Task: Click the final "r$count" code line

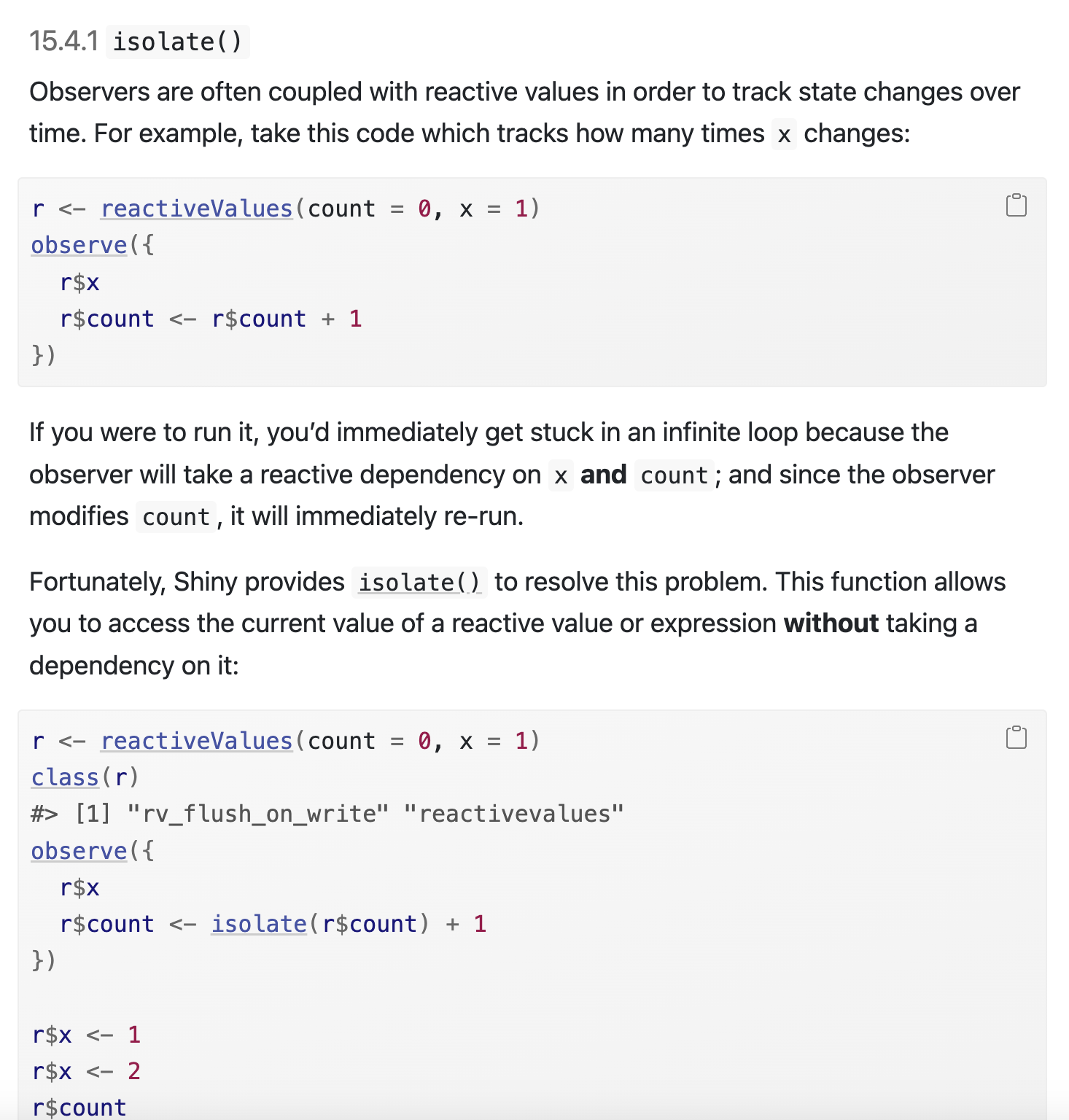Action: tap(79, 1108)
